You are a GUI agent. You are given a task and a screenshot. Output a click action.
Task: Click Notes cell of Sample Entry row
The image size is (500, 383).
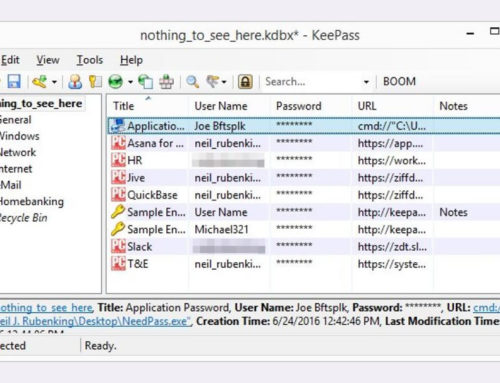[453, 212]
